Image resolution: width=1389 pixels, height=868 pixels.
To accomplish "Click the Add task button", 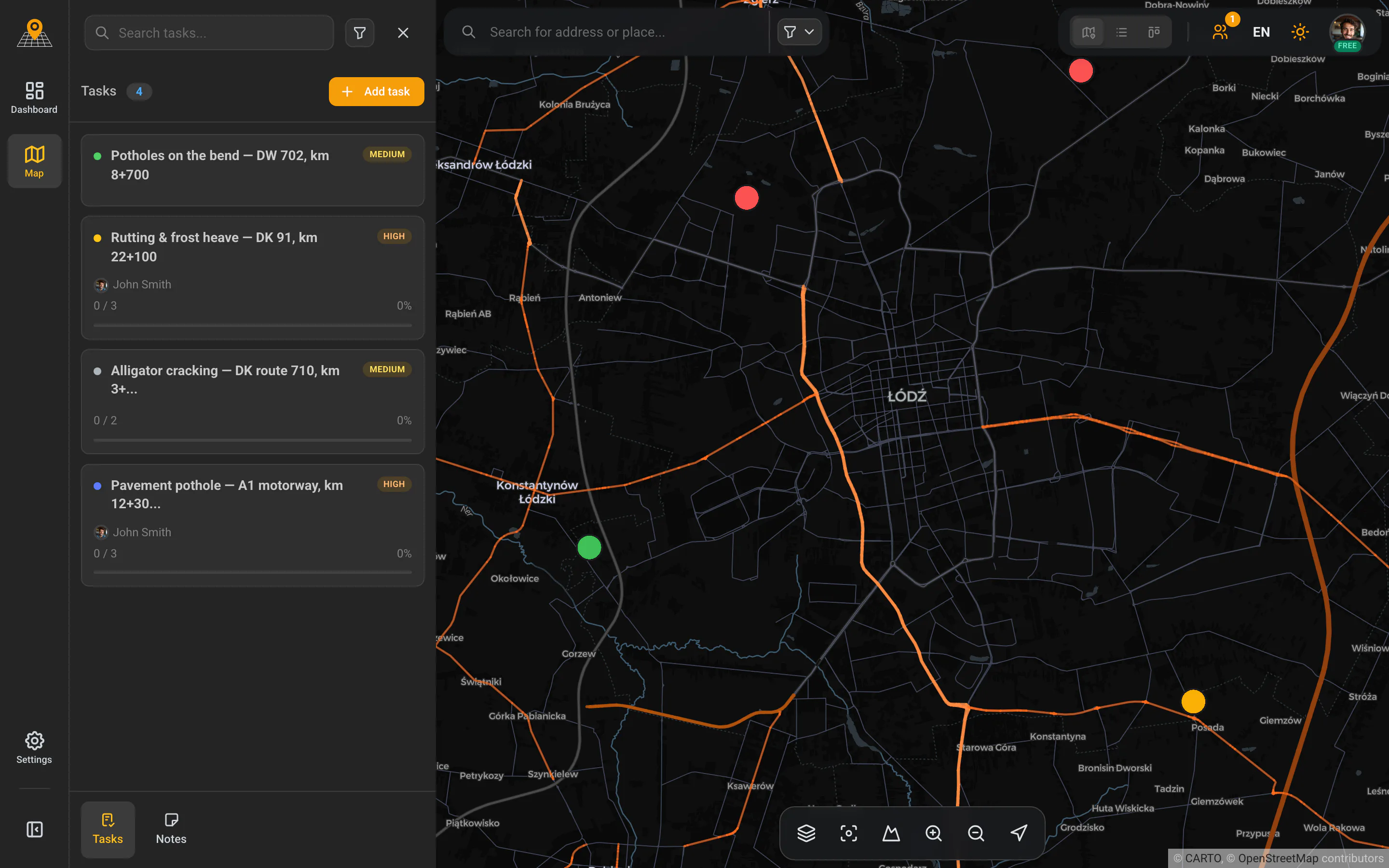I will (x=377, y=91).
